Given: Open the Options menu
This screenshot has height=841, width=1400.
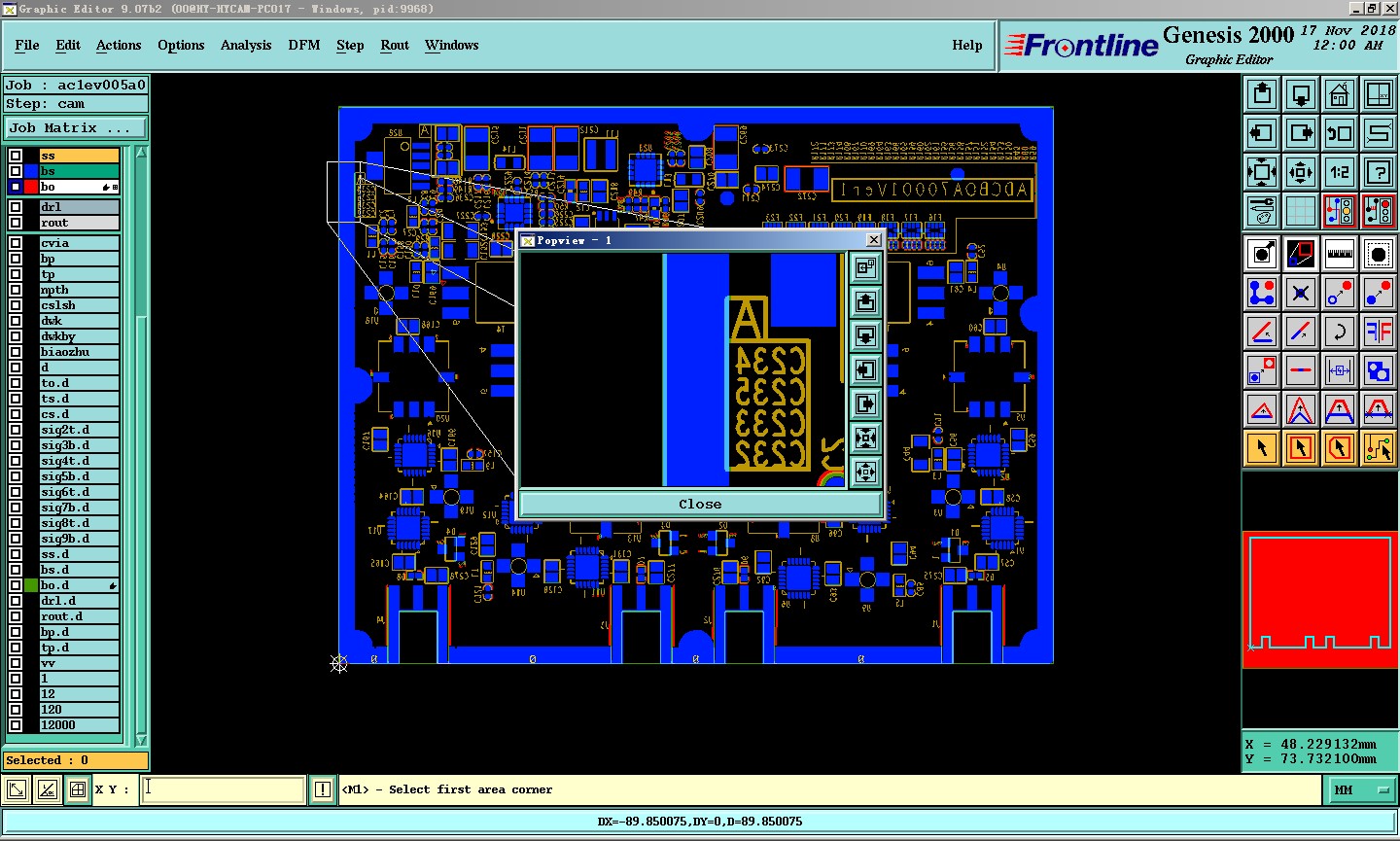Looking at the screenshot, I should (181, 45).
